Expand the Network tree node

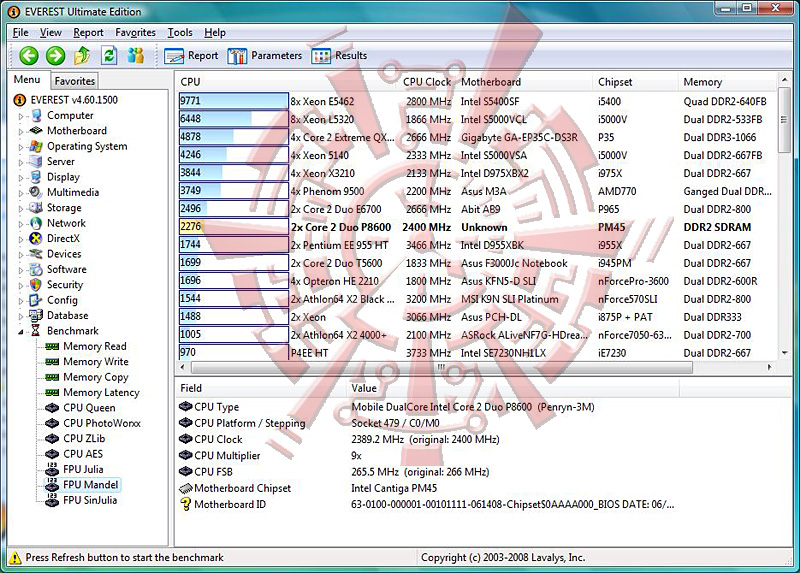click(21, 223)
